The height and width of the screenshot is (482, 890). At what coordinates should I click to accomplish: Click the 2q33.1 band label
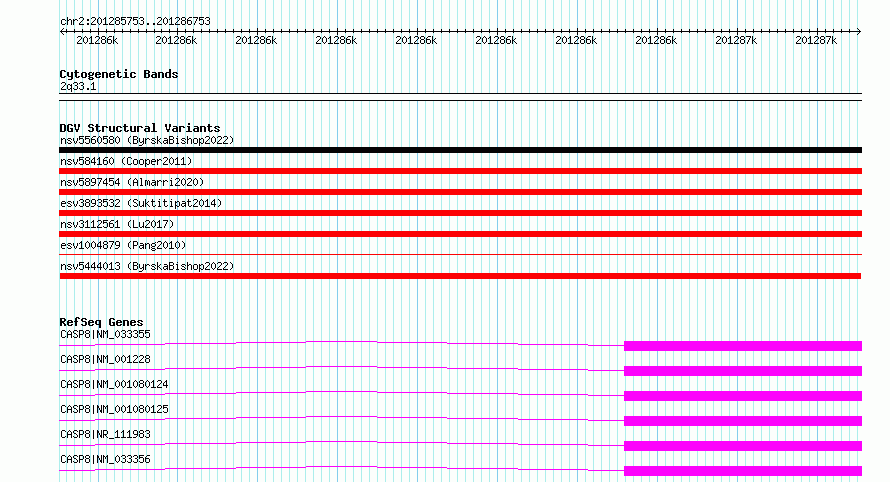[78, 86]
